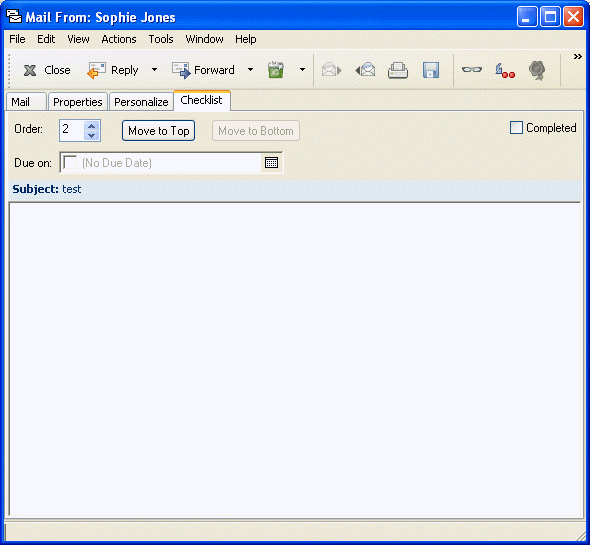Viewport: 590px width, 545px height.
Task: Switch to the Properties tab
Action: pyautogui.click(x=78, y=102)
